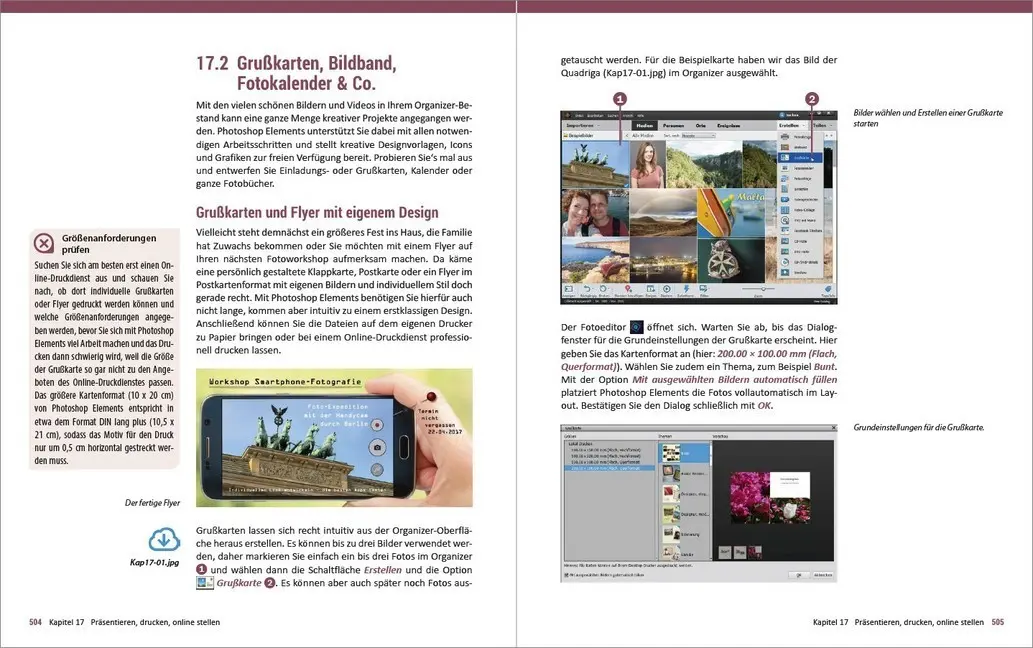Select the highlighted 200.00 × 100.00 mm size
This screenshot has height=648, width=1033.
click(609, 468)
